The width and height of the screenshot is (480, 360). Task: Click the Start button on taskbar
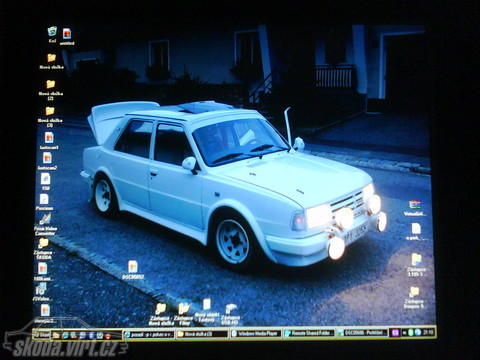coord(42,335)
